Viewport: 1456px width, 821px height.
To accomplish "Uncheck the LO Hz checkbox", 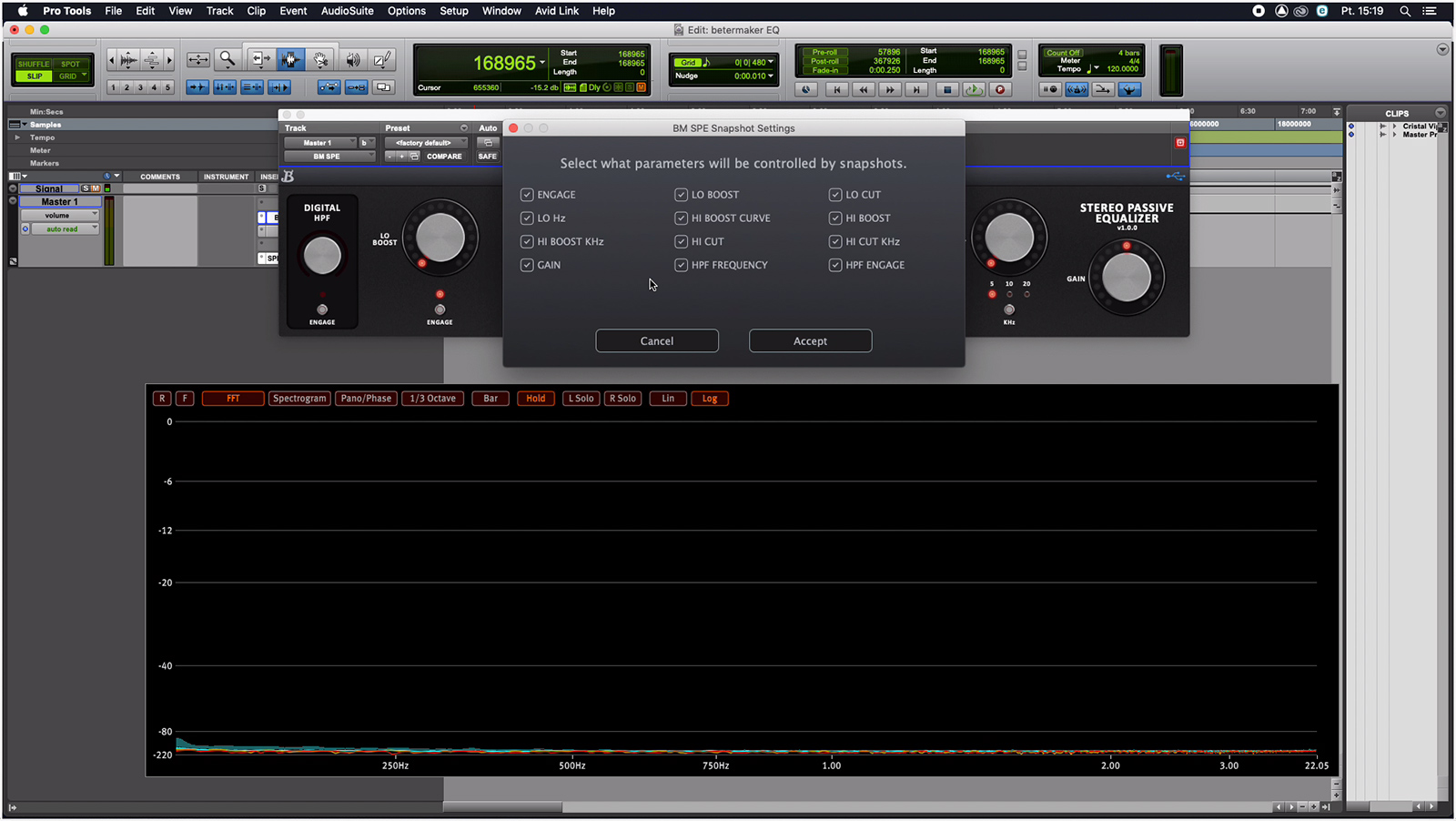I will click(x=527, y=218).
